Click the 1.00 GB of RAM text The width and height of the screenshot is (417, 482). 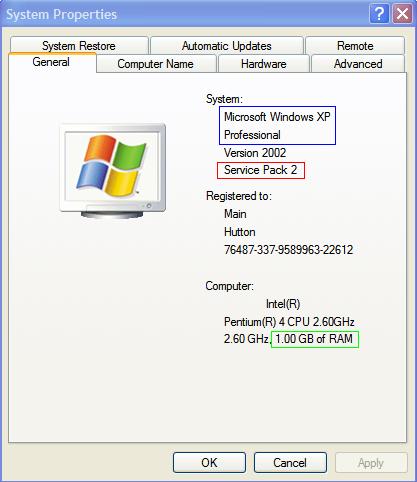[x=314, y=339]
